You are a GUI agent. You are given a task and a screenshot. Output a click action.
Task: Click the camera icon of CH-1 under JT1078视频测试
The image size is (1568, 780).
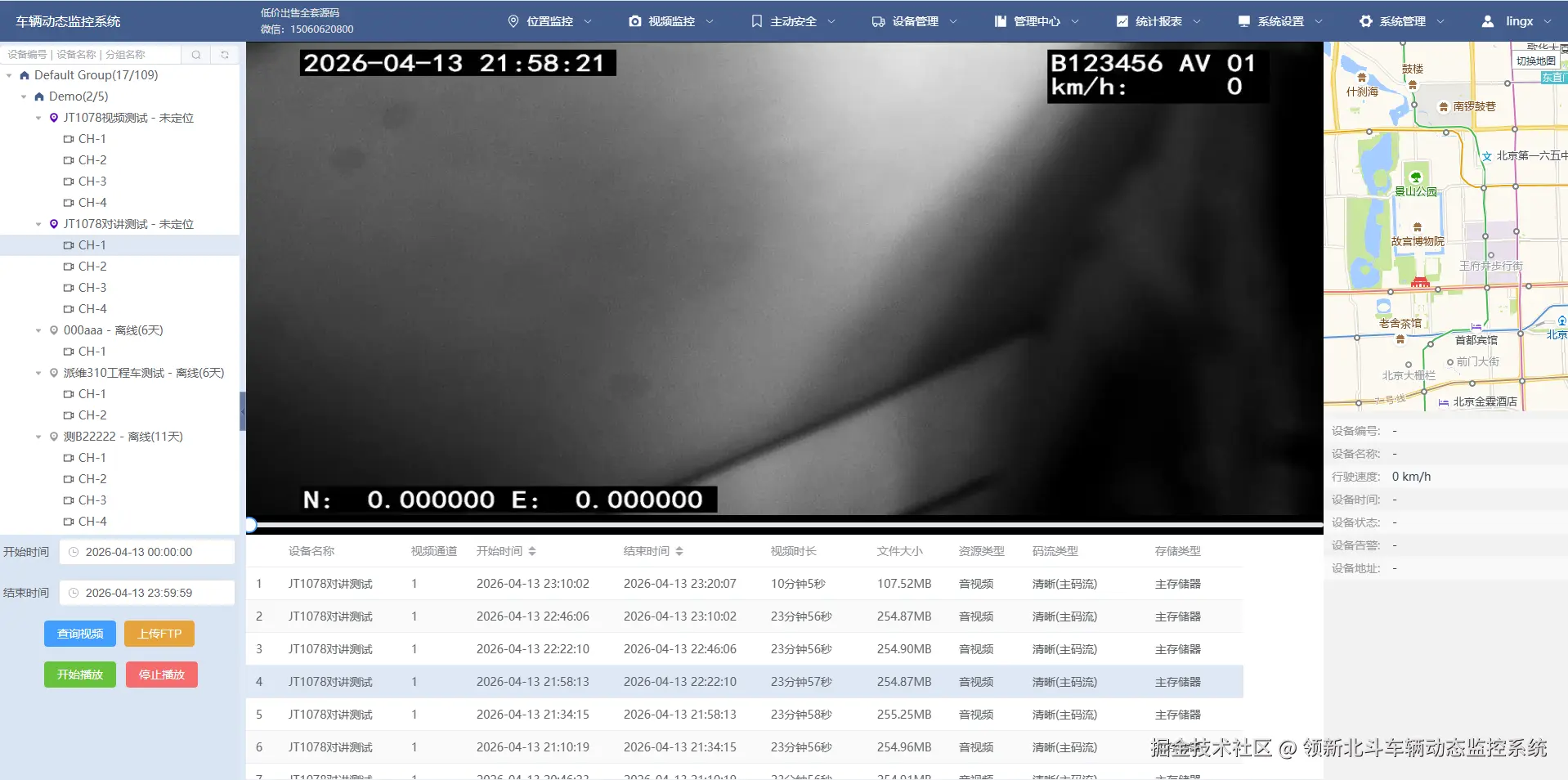click(x=69, y=139)
